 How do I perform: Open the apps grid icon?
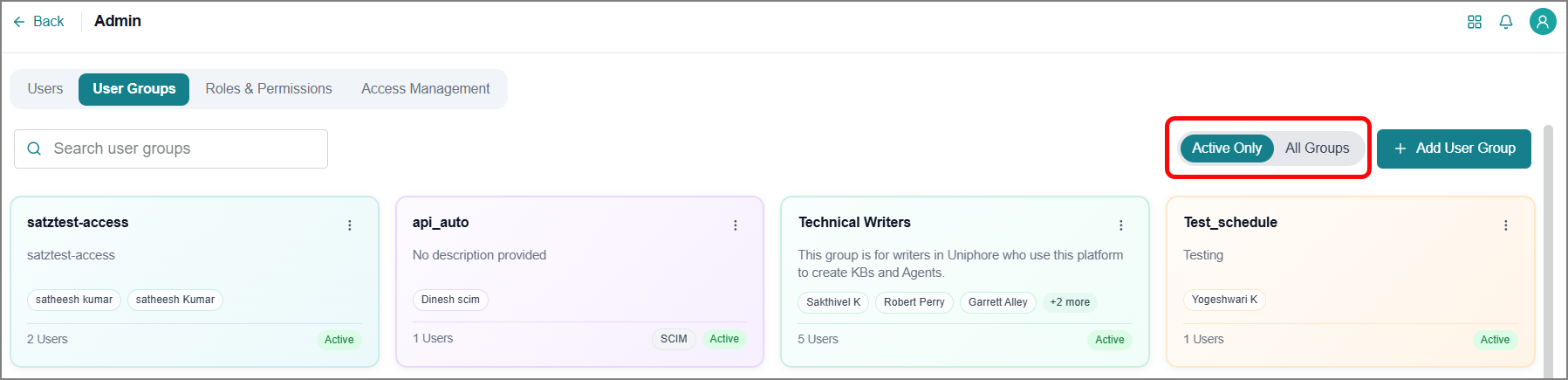point(1475,22)
